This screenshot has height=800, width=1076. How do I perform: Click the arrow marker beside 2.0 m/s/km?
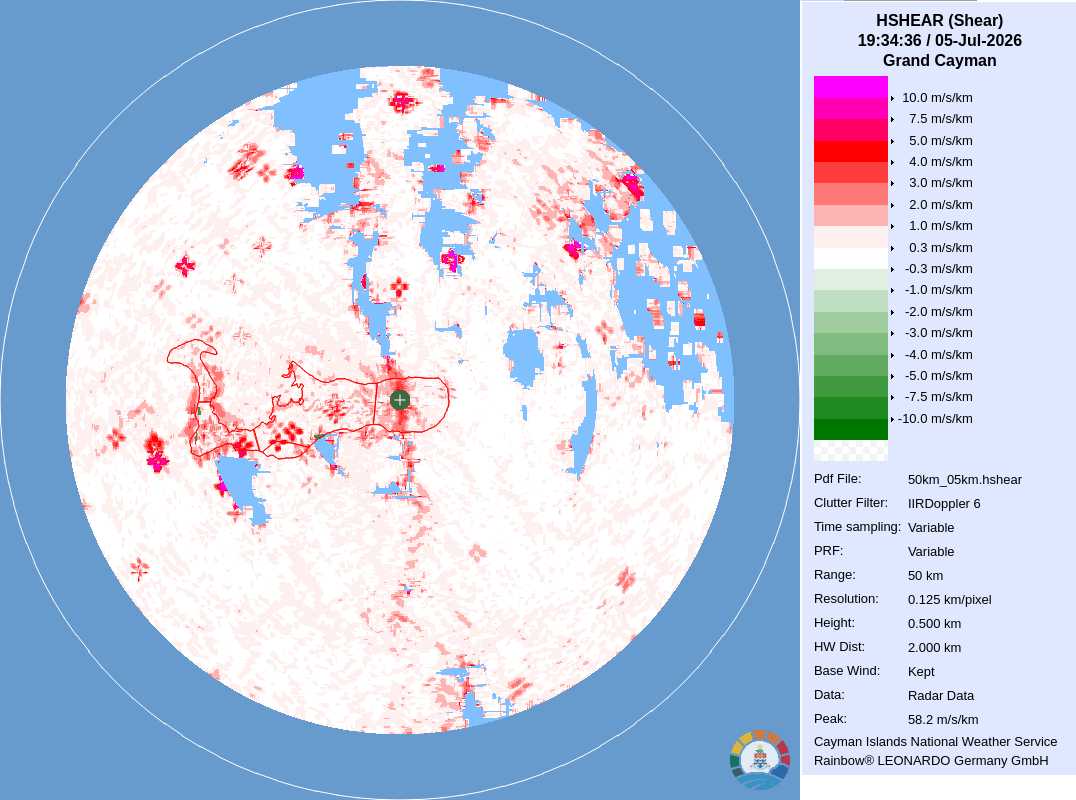click(892, 205)
